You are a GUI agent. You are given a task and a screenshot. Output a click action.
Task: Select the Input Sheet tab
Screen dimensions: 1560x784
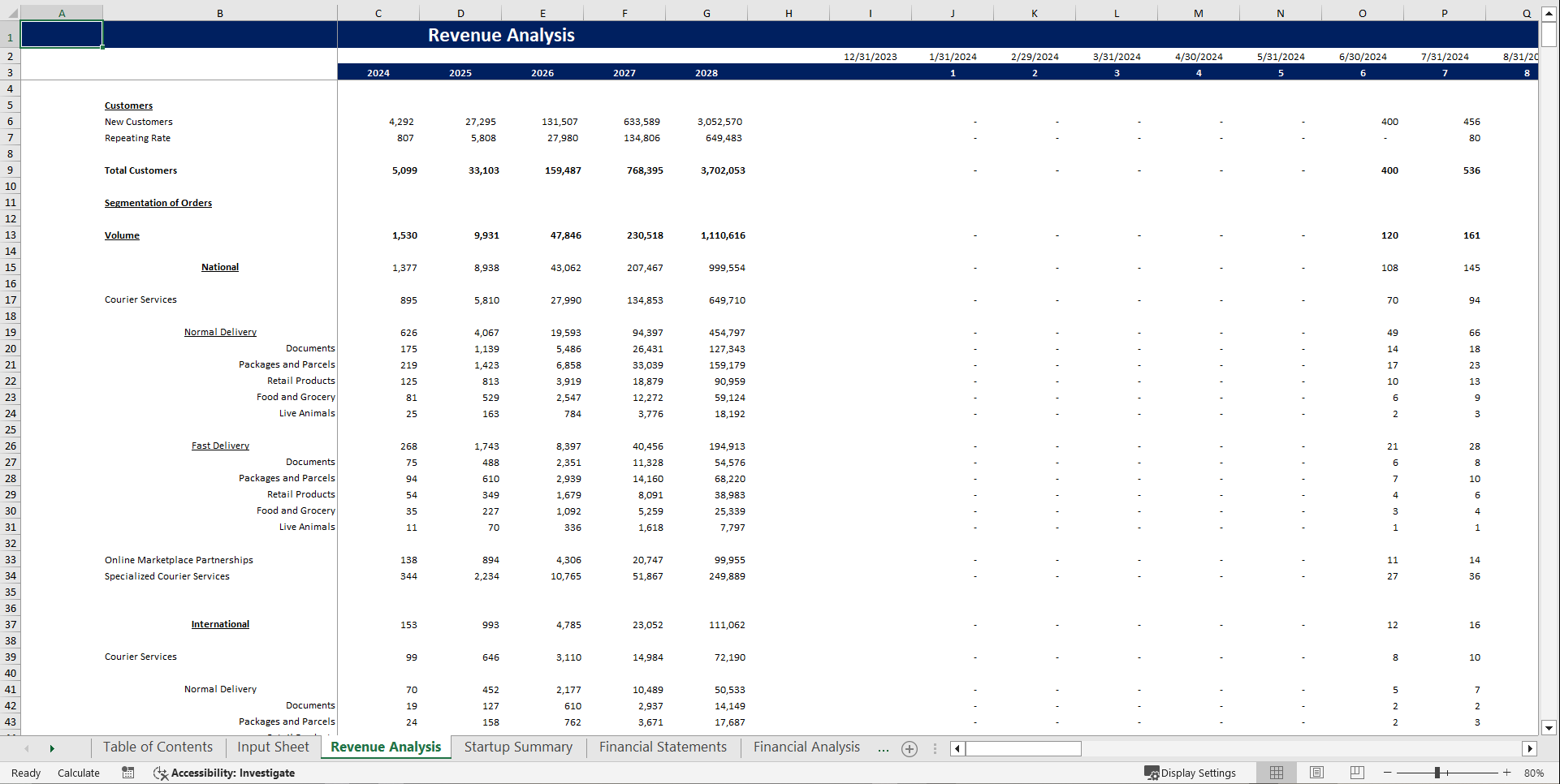point(272,747)
